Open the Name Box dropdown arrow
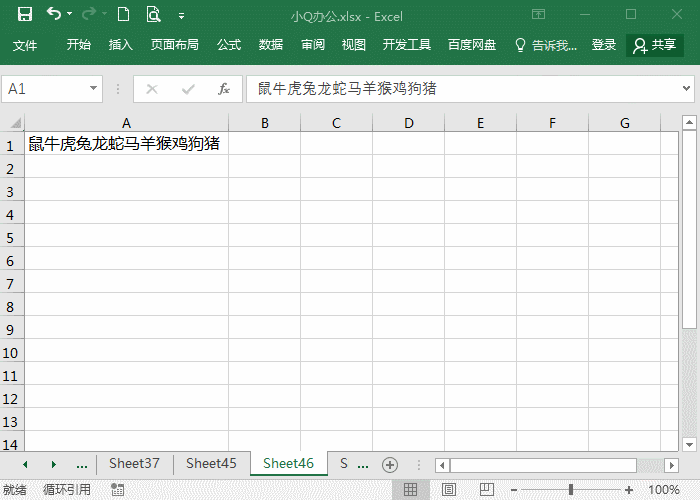The image size is (700, 500). [x=94, y=89]
